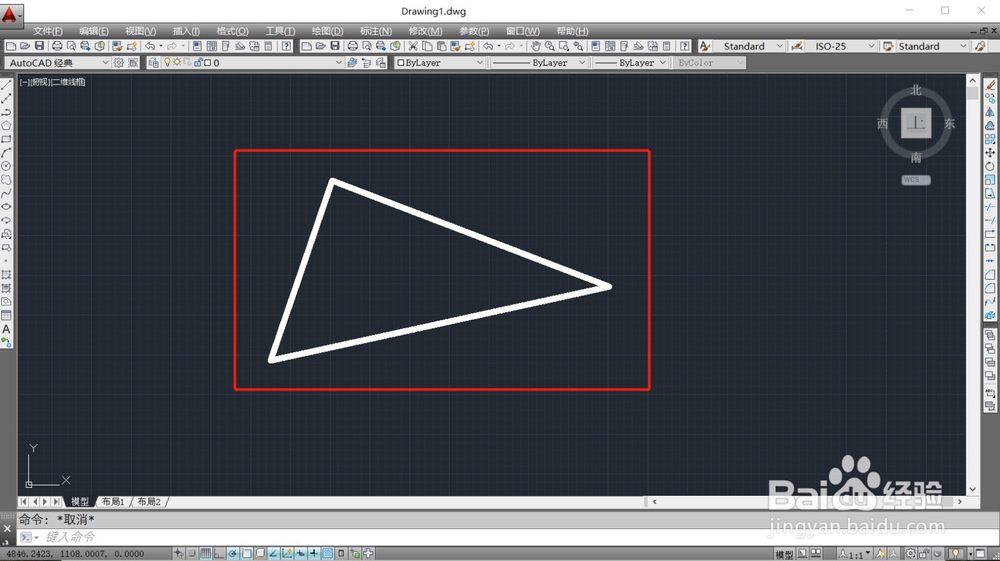Click the 上 face of the ViewCube
This screenshot has height=561, width=1000.
(x=916, y=123)
